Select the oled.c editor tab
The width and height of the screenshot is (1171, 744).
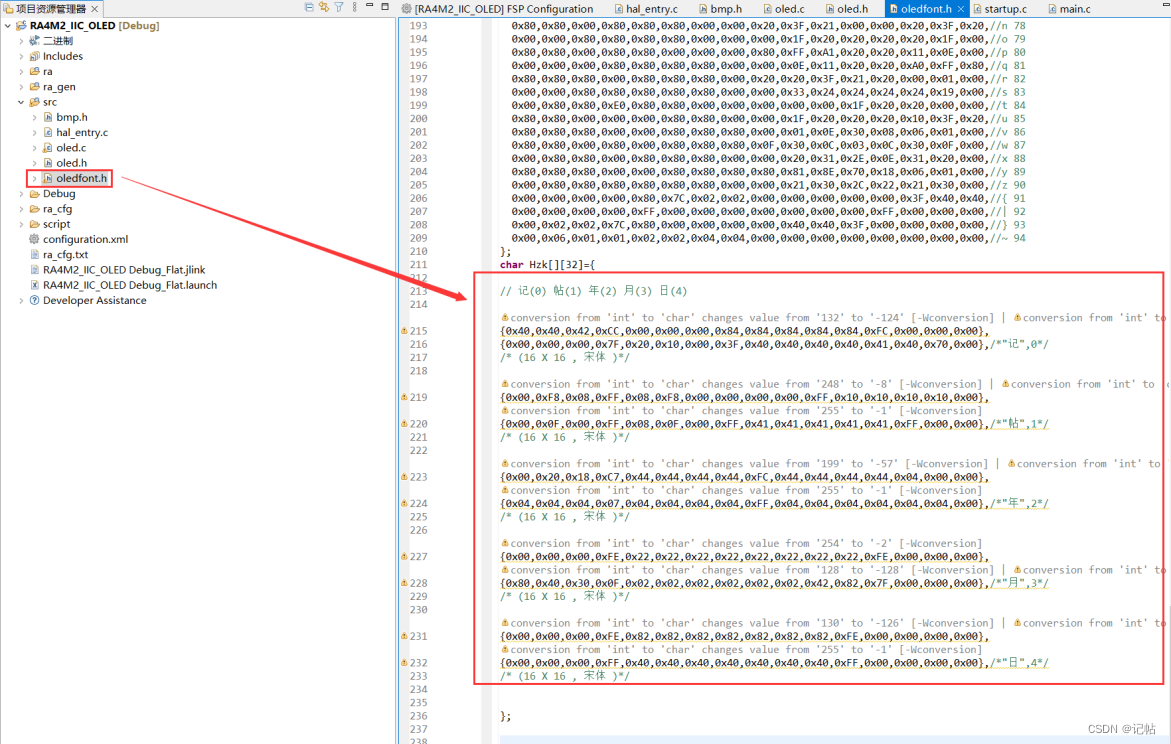(786, 8)
